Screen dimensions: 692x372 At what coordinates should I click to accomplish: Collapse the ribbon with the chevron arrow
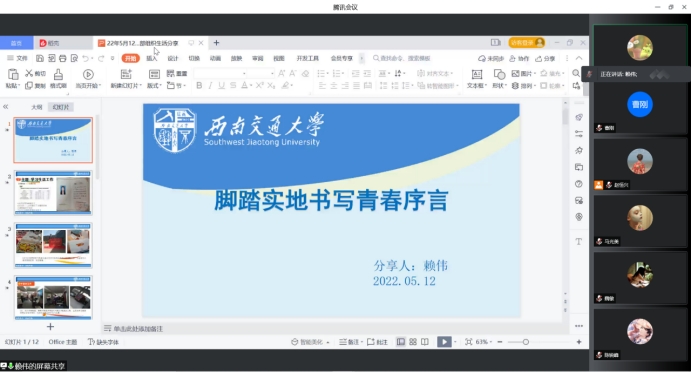click(579, 58)
